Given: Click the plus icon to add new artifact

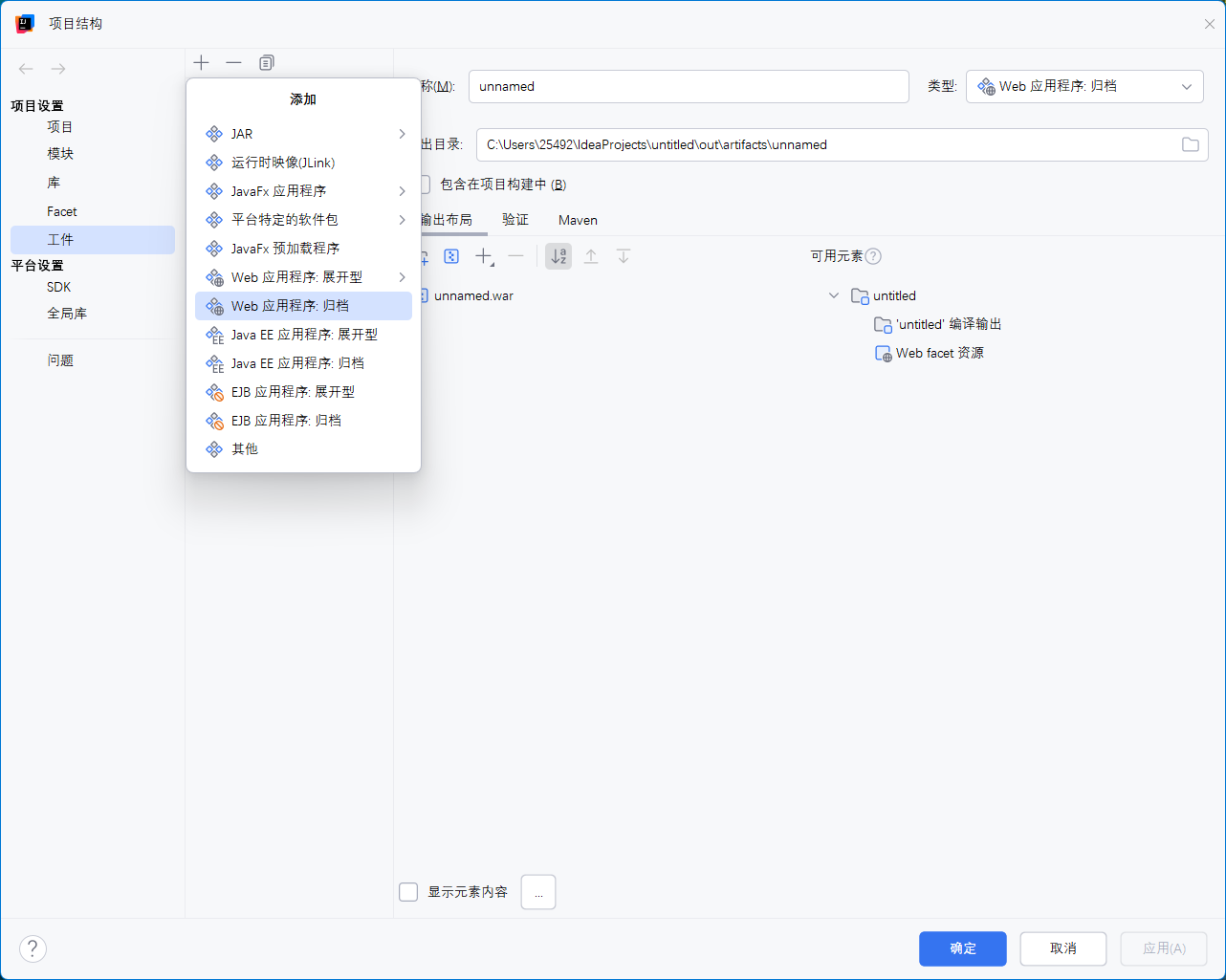Looking at the screenshot, I should [x=201, y=62].
